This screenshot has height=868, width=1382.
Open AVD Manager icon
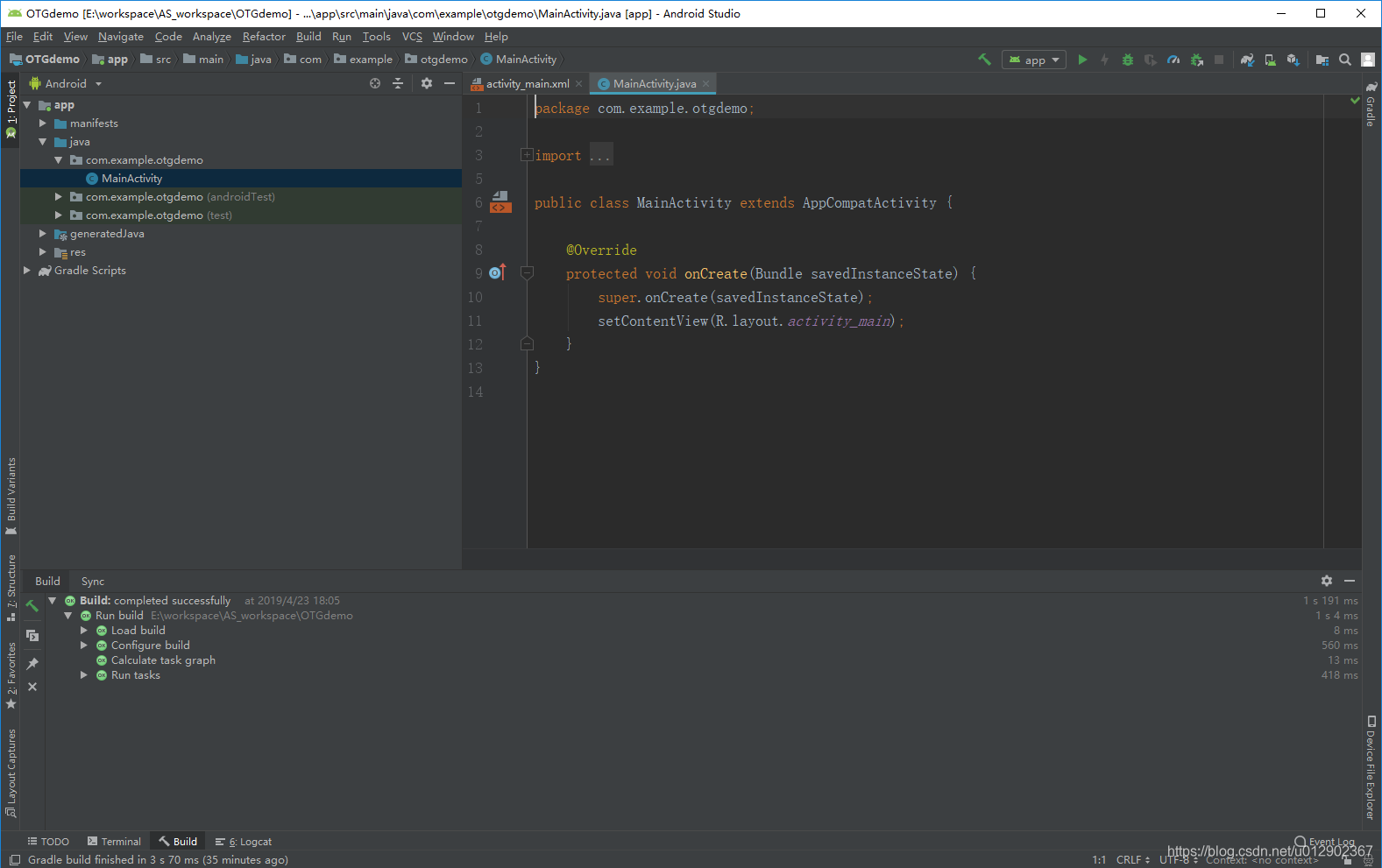(x=1270, y=60)
